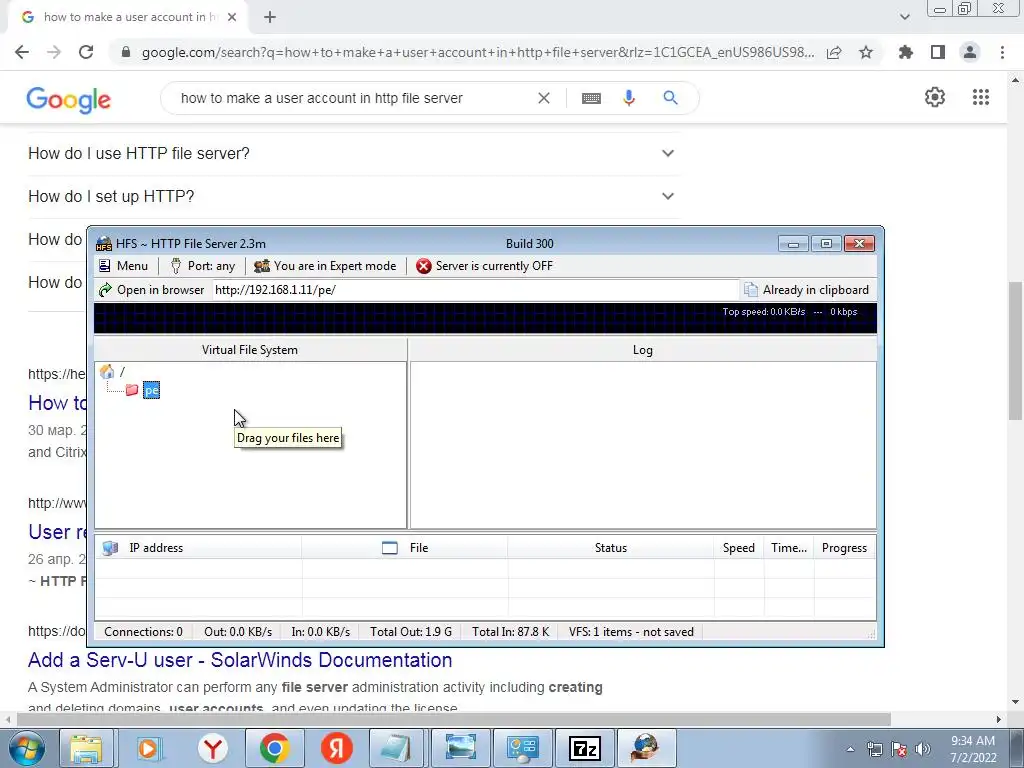Open the media player taskbar icon

149,748
